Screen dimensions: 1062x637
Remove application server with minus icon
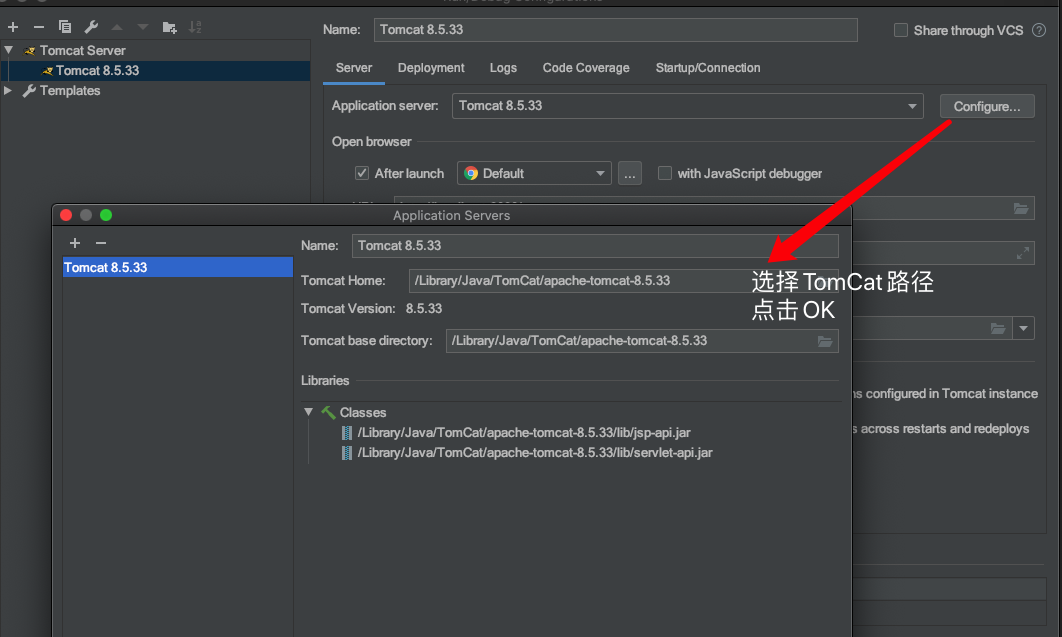[101, 243]
